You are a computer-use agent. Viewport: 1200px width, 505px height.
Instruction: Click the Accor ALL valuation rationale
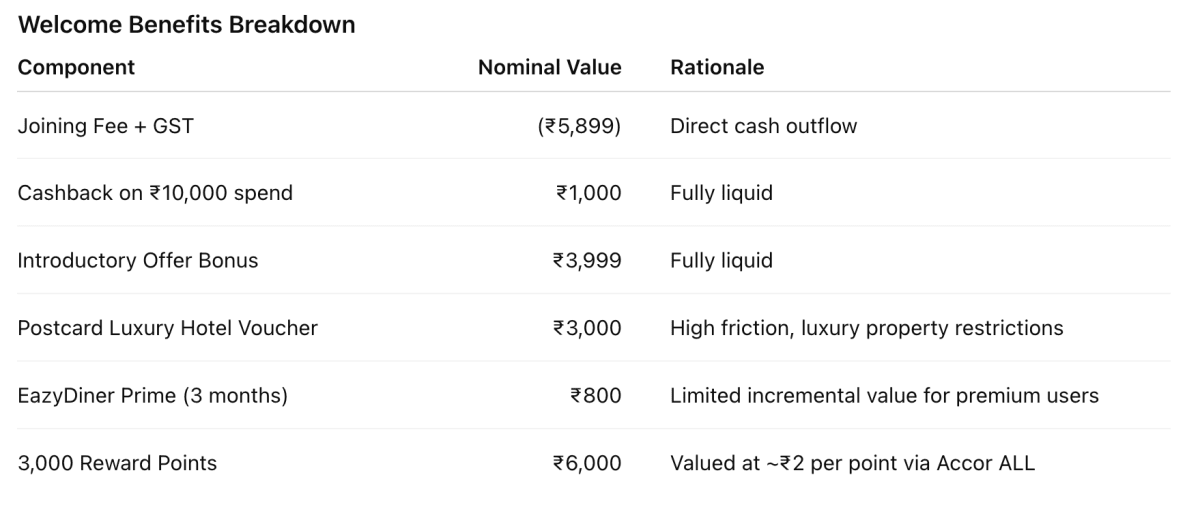(852, 463)
